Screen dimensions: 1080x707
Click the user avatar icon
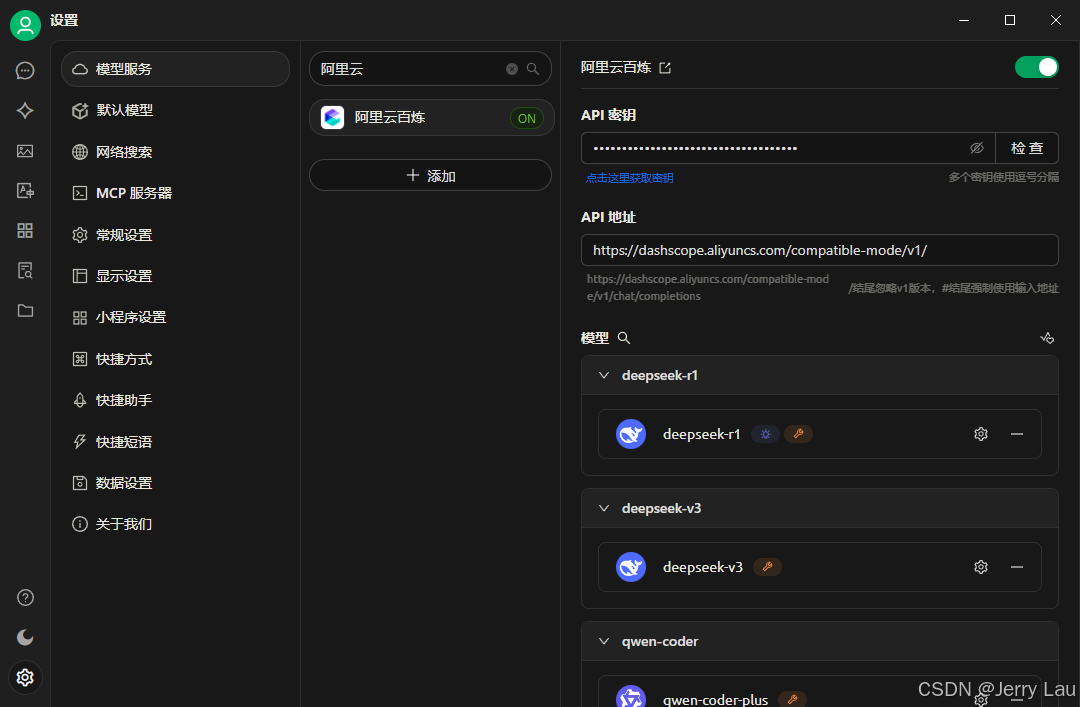click(x=25, y=25)
